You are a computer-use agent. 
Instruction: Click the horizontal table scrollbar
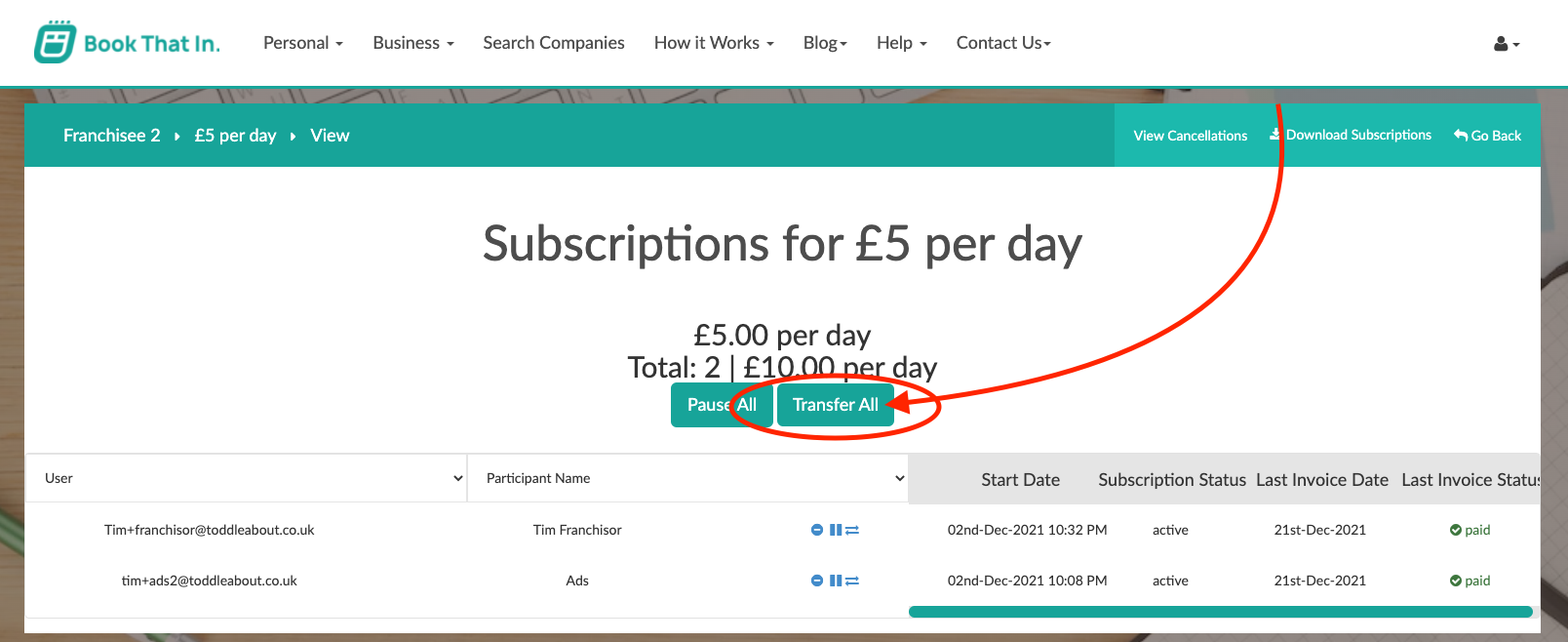[1221, 612]
